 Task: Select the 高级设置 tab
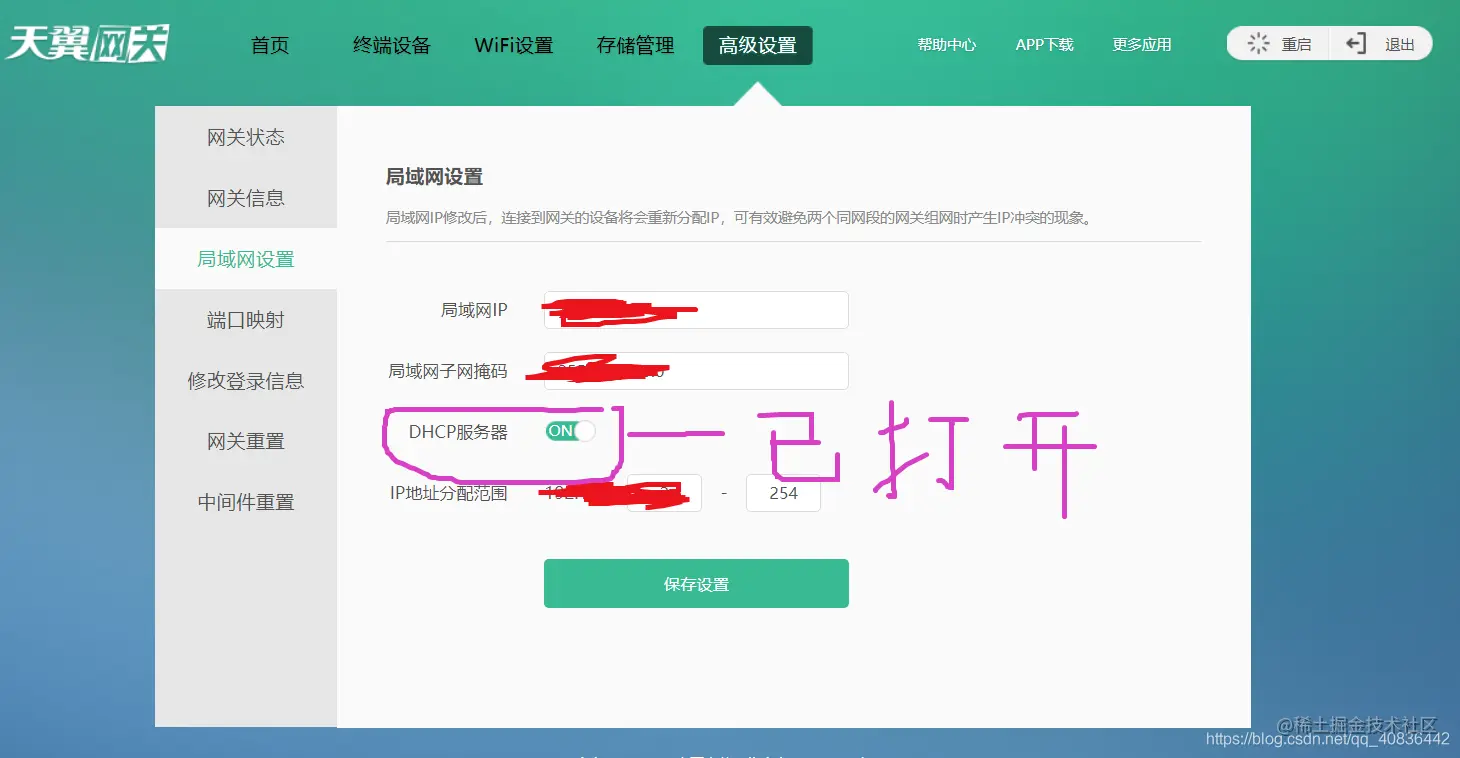[758, 45]
